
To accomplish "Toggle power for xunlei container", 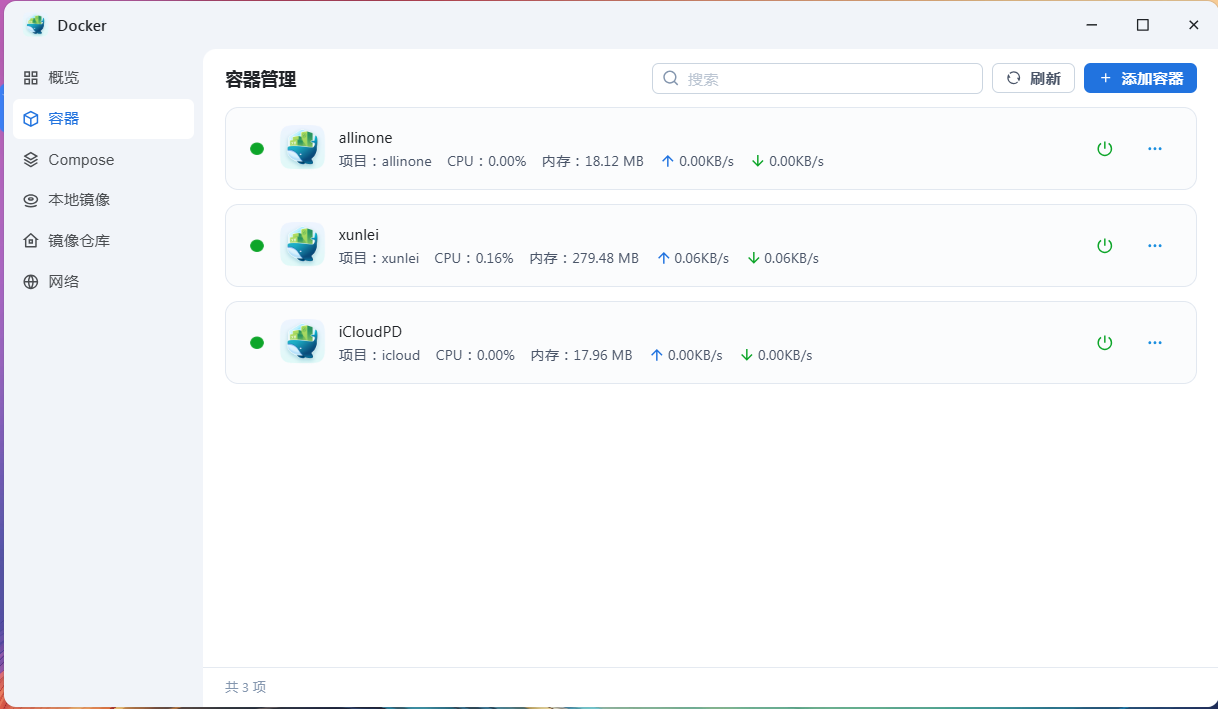I will pos(1104,246).
